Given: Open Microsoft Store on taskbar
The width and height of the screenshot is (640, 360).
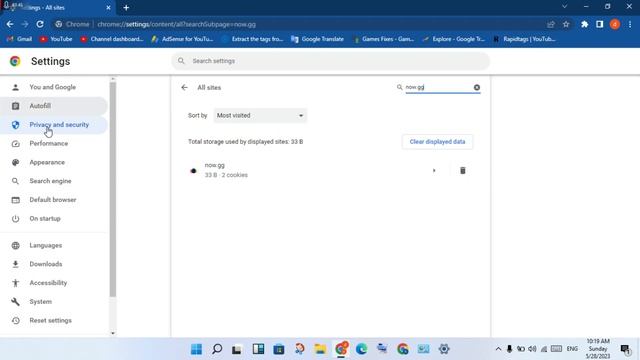Looking at the screenshot, I should pyautogui.click(x=279, y=349).
